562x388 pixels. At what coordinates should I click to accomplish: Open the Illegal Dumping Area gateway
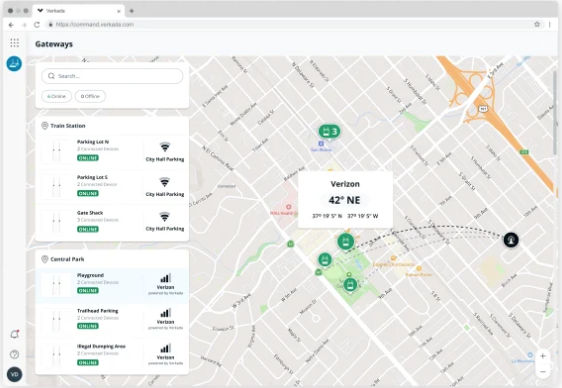112,356
